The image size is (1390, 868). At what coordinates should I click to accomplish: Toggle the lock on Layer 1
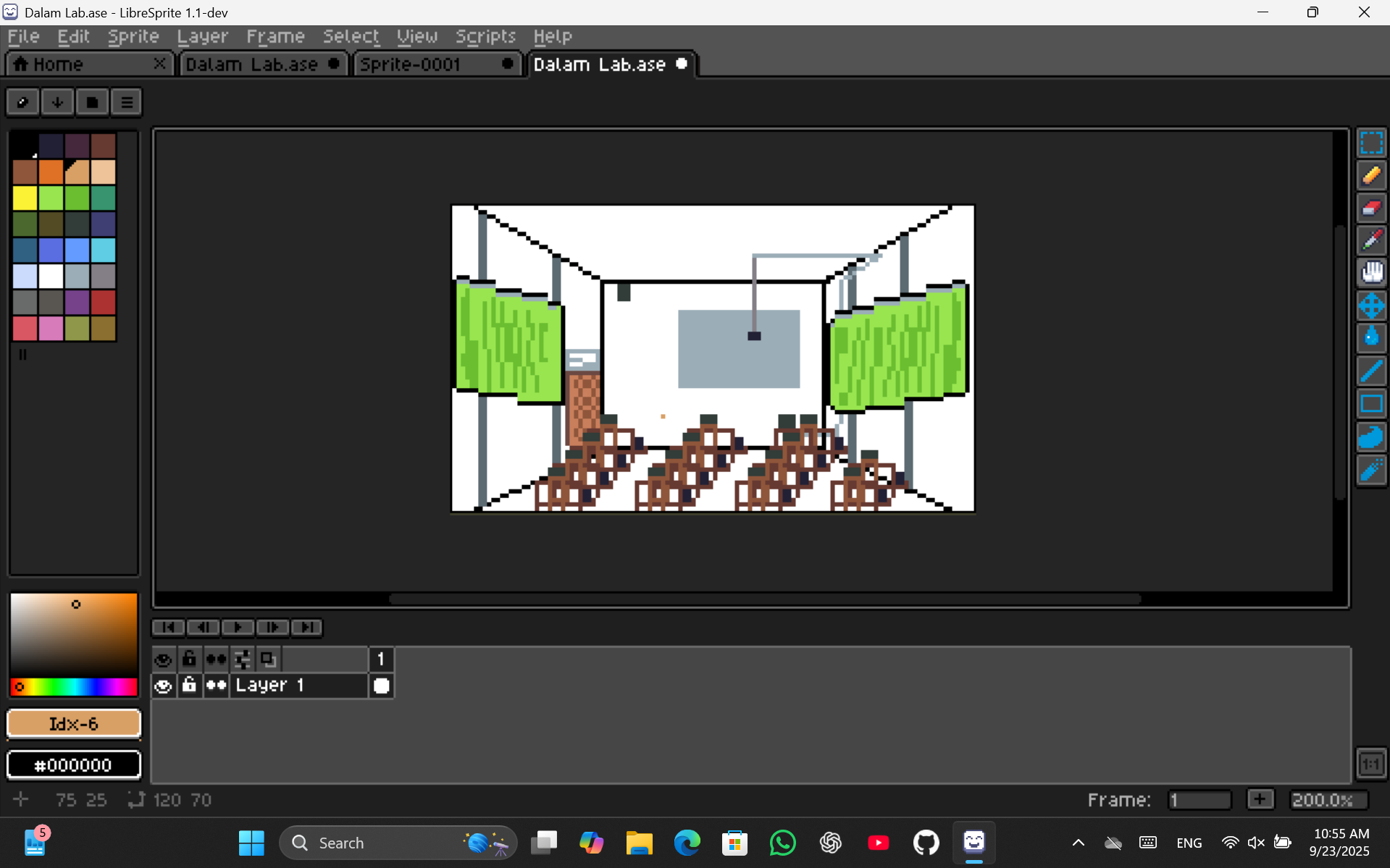(x=189, y=686)
